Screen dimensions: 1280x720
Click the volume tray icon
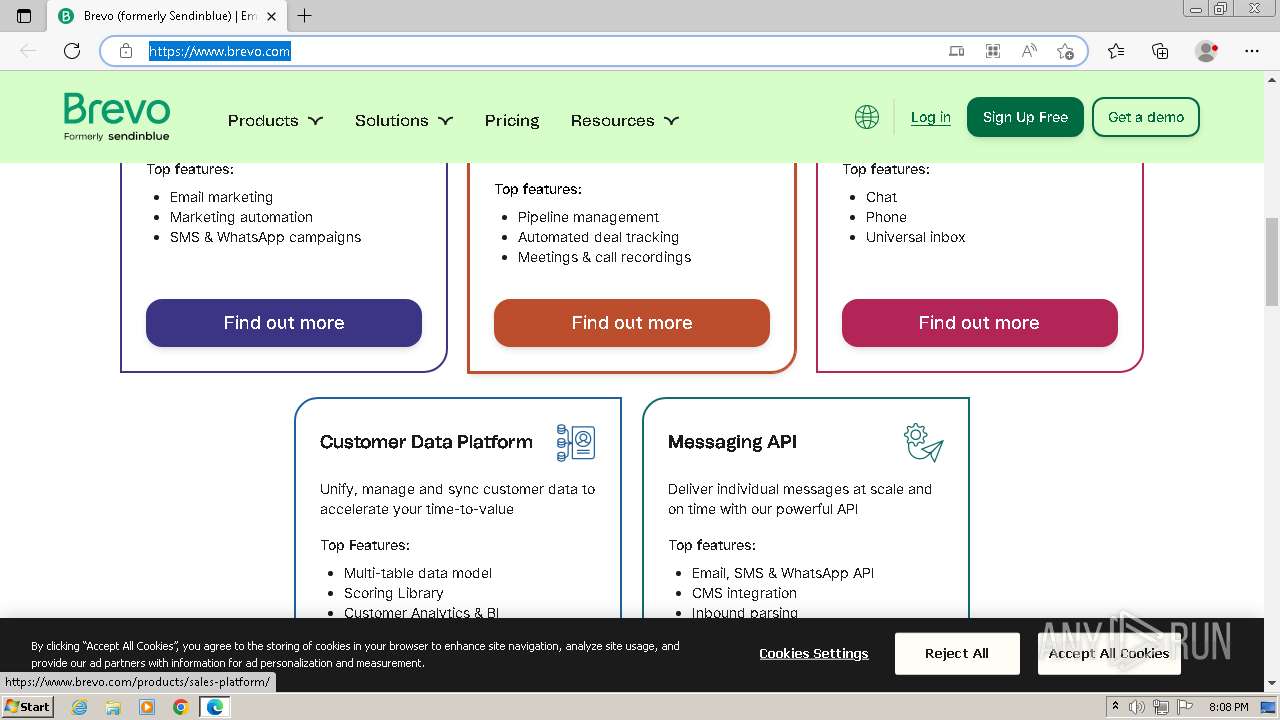(x=1137, y=707)
